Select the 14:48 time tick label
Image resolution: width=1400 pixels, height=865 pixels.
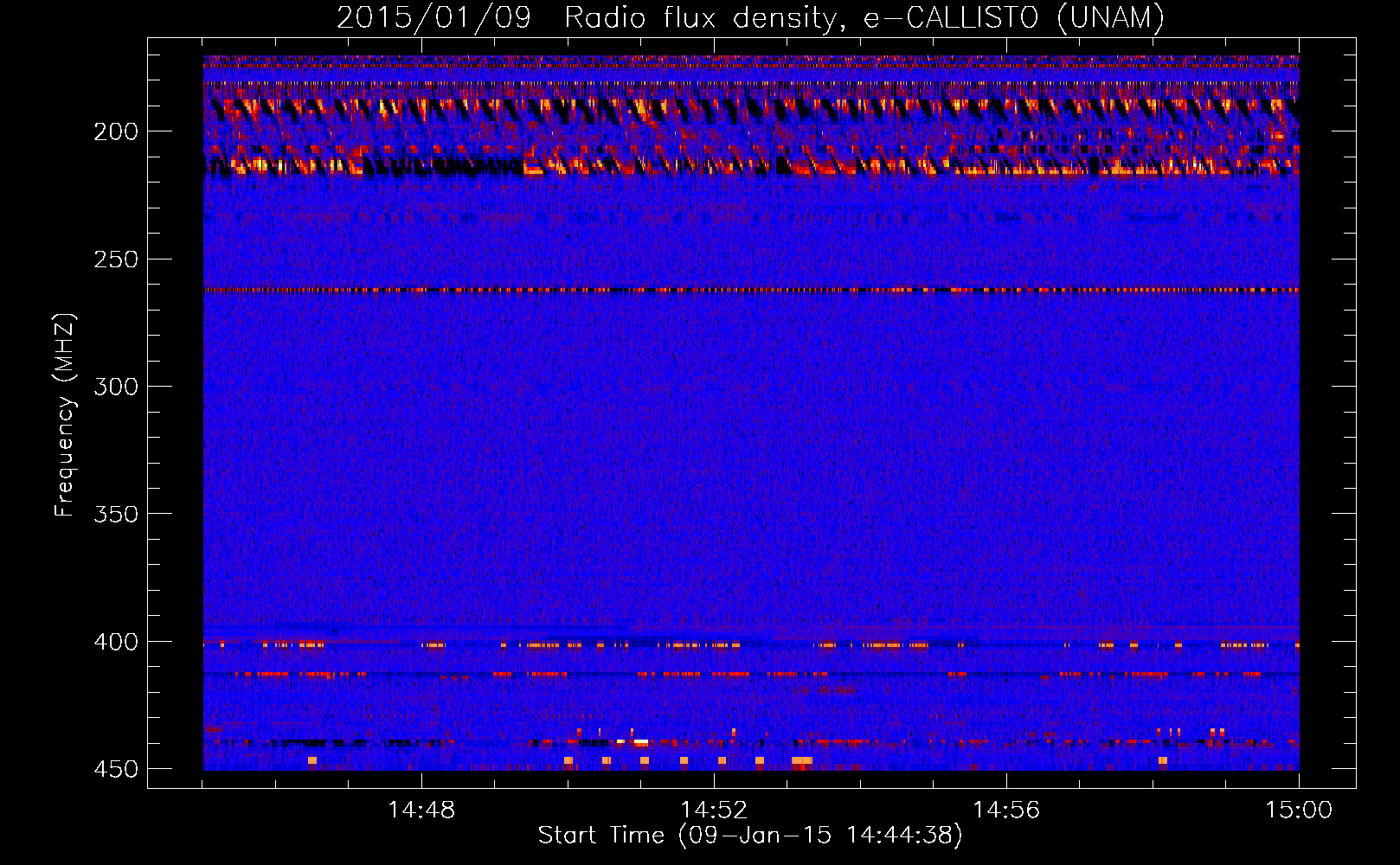tap(421, 811)
